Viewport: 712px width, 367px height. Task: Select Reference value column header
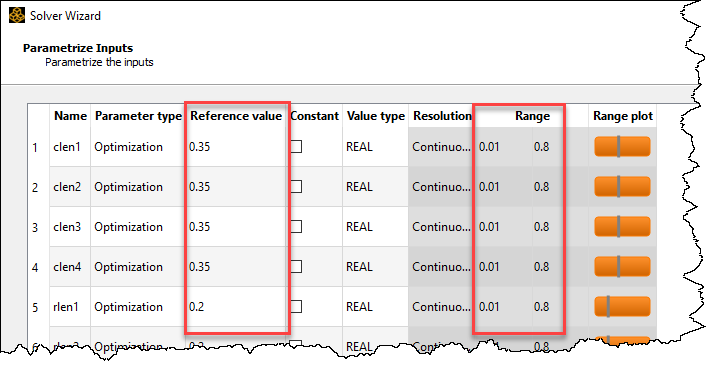click(x=236, y=116)
